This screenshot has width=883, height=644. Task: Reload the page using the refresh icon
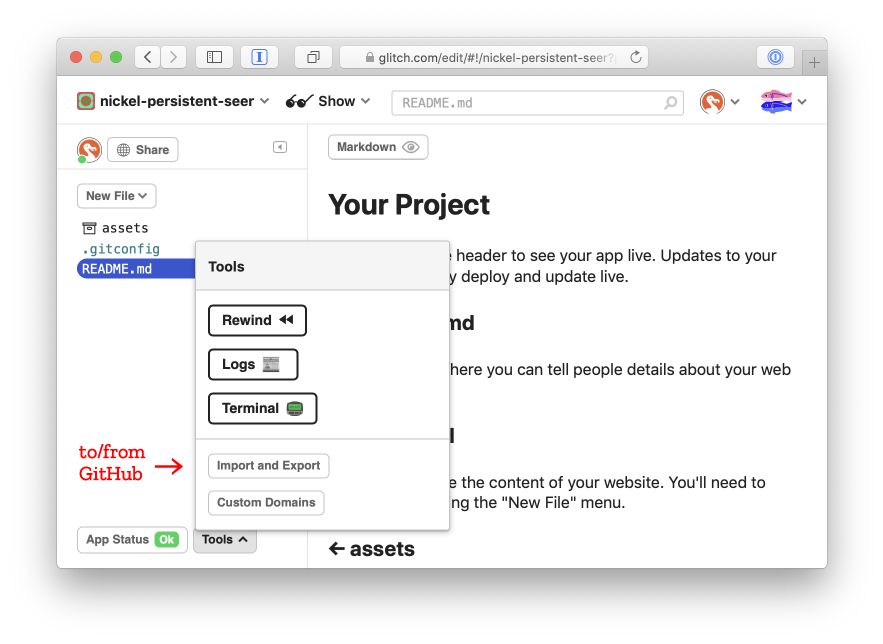[x=636, y=57]
